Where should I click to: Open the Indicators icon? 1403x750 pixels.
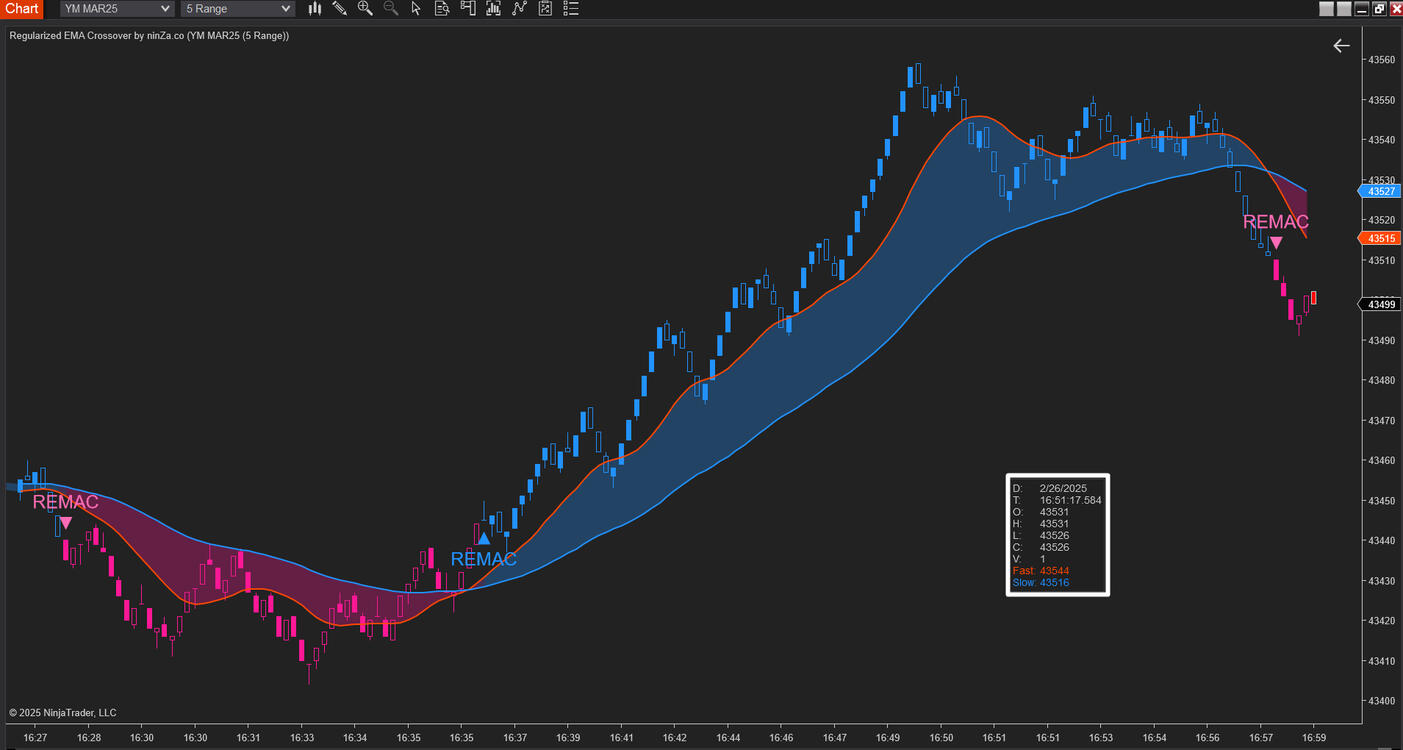[x=519, y=9]
